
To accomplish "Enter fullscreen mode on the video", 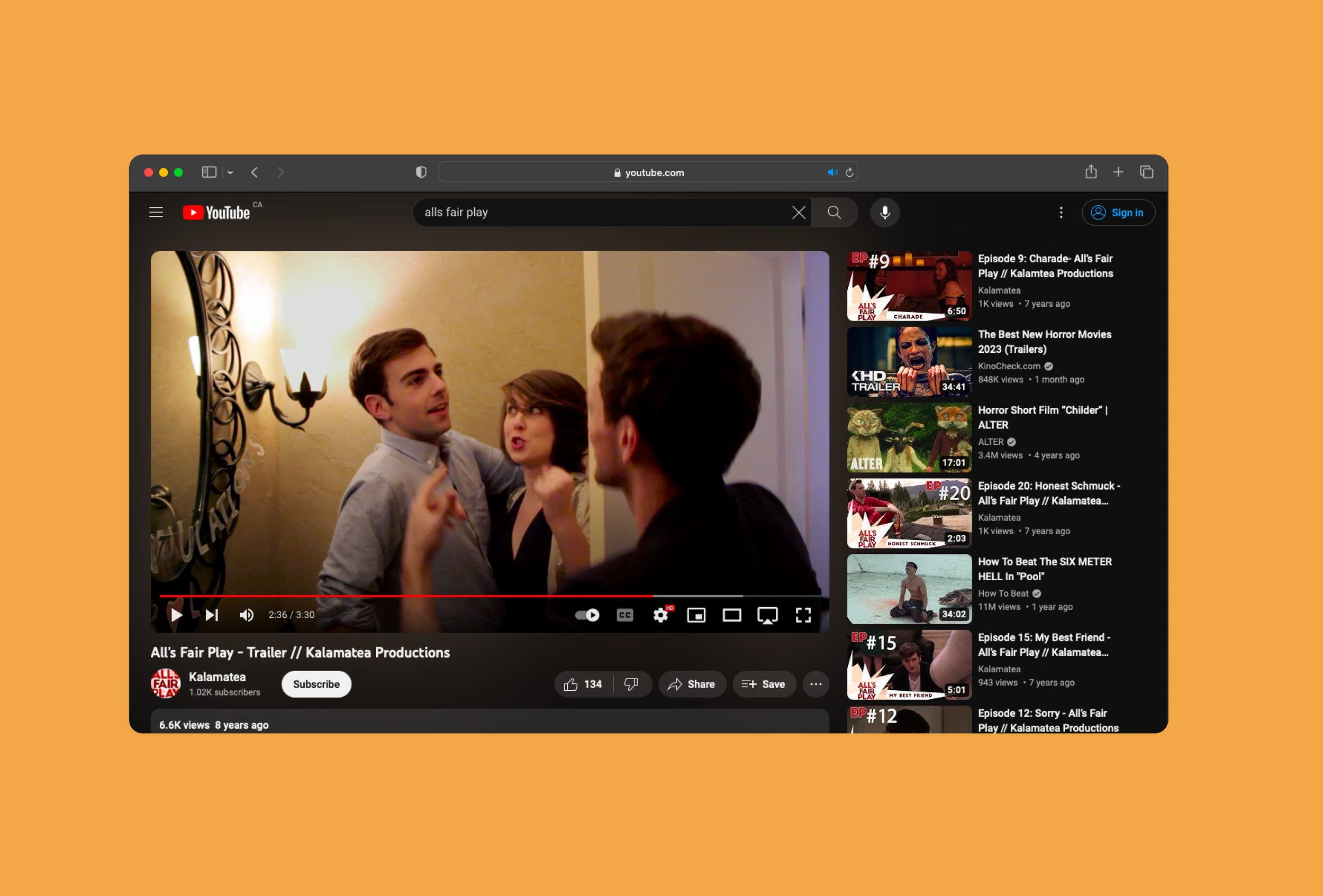I will pyautogui.click(x=803, y=615).
